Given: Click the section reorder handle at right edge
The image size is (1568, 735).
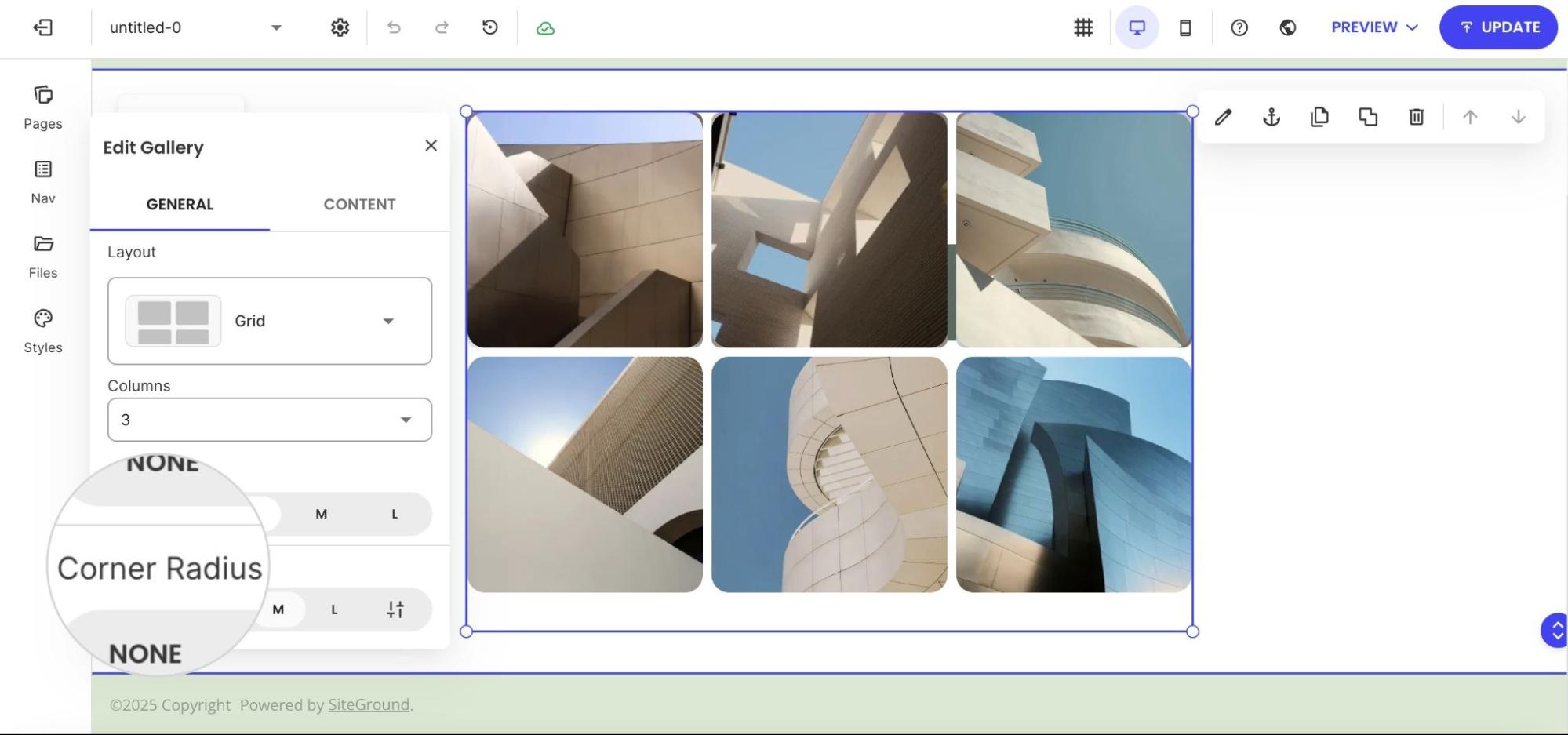Looking at the screenshot, I should click(x=1555, y=631).
